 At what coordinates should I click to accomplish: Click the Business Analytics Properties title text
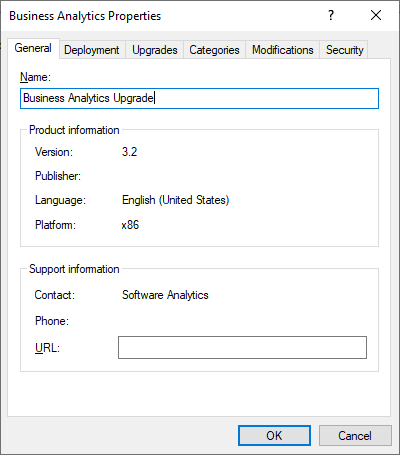pyautogui.click(x=85, y=16)
